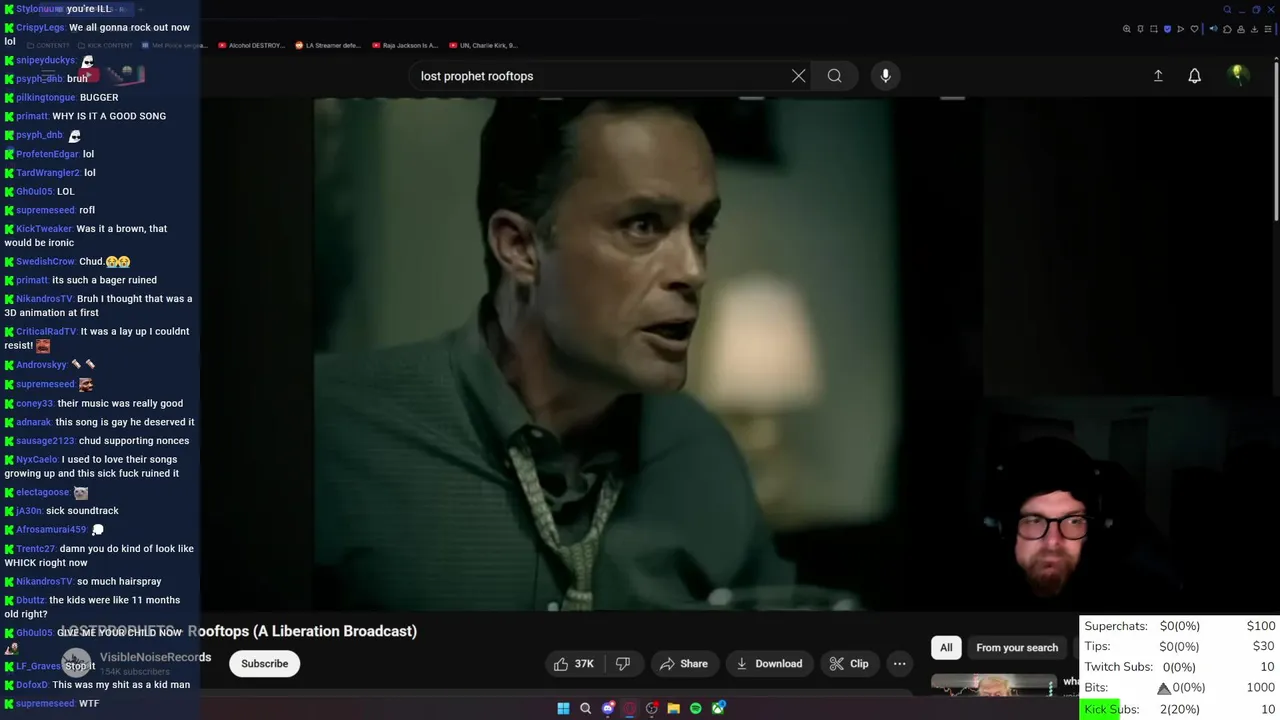
Task: Click chat username SwedishCrow
Action: [46, 262]
